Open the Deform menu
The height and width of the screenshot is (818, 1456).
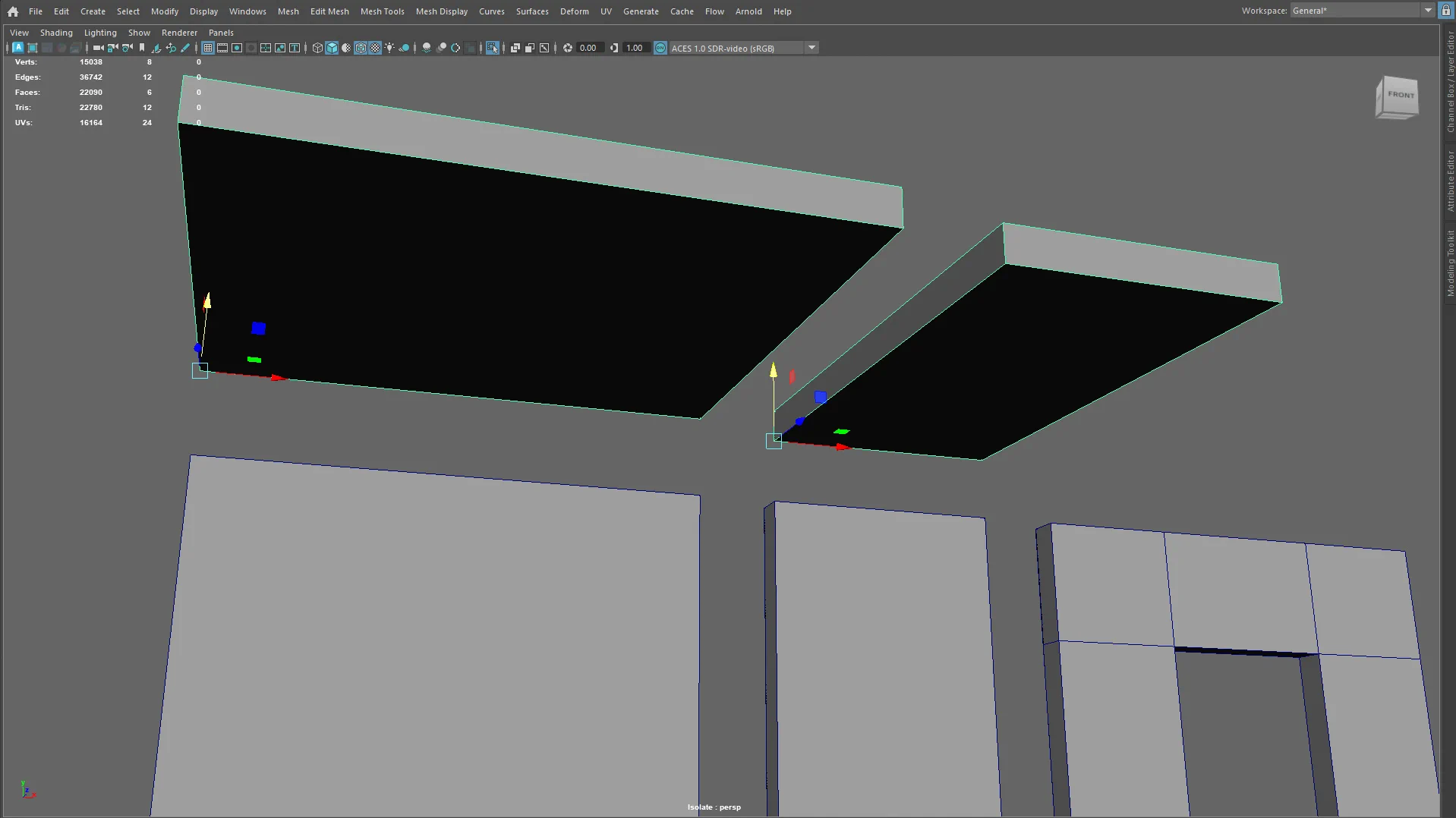574,11
